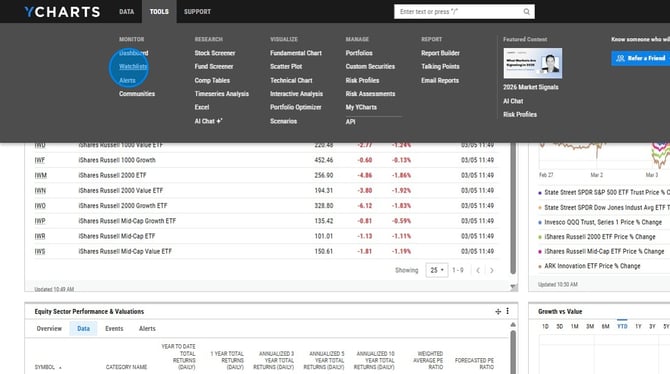Viewport: 670px width, 374px height.
Task: Open Email Reports
Action: pyautogui.click(x=440, y=80)
